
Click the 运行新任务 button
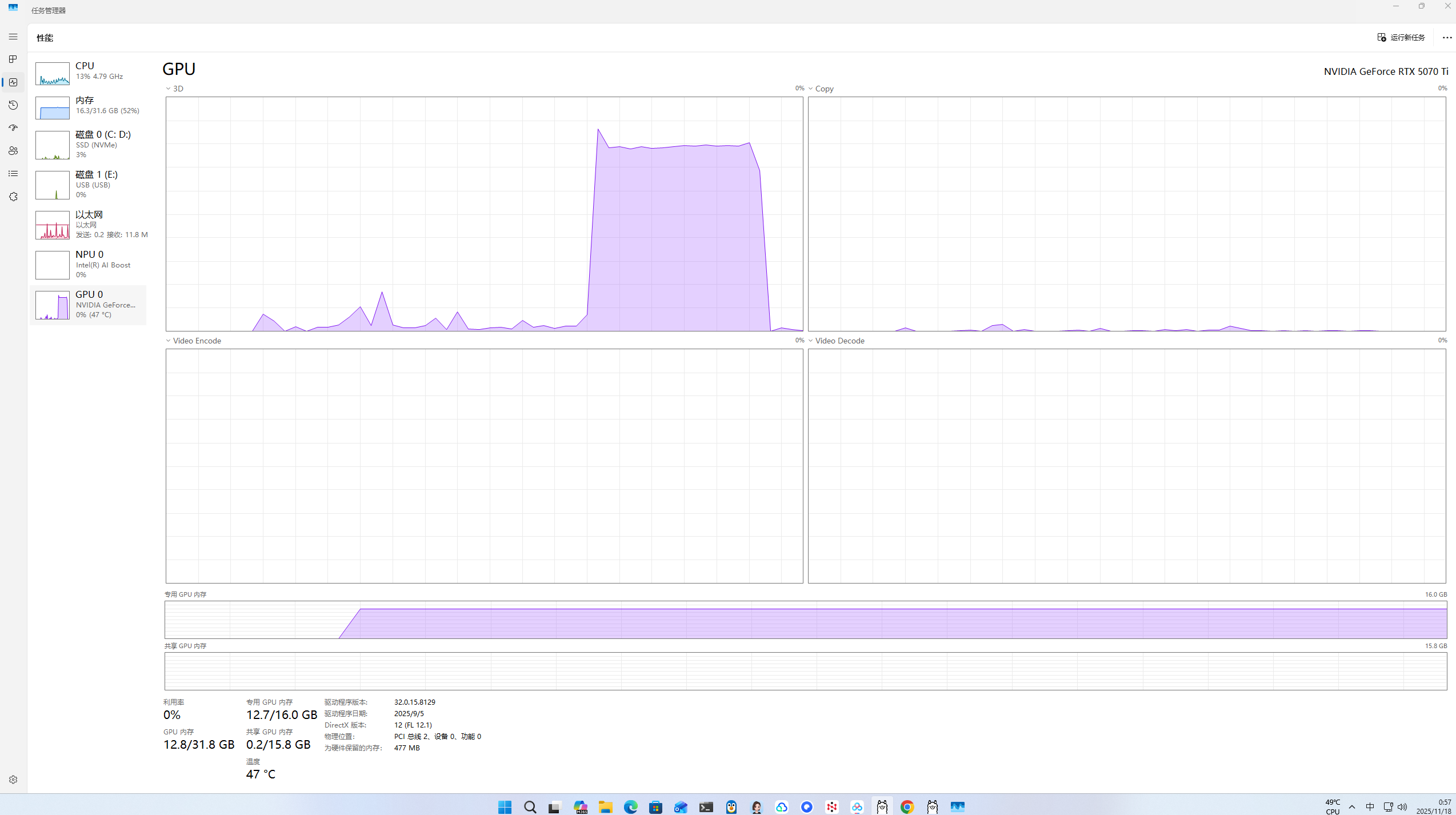click(1401, 37)
